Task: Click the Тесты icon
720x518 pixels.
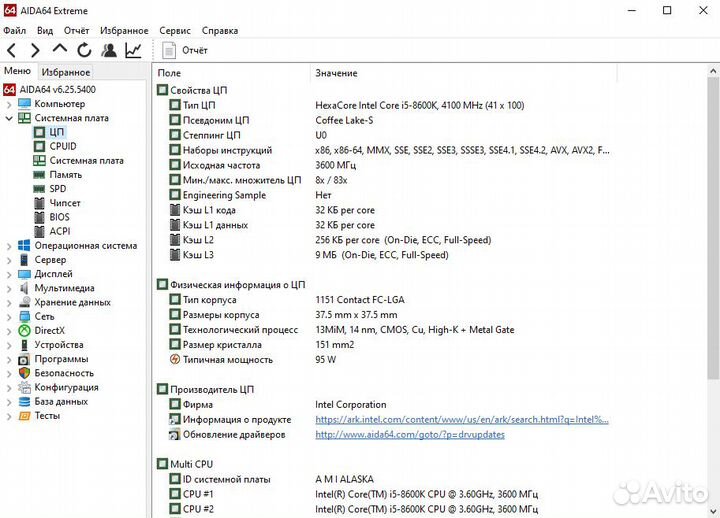Action: pos(24,416)
